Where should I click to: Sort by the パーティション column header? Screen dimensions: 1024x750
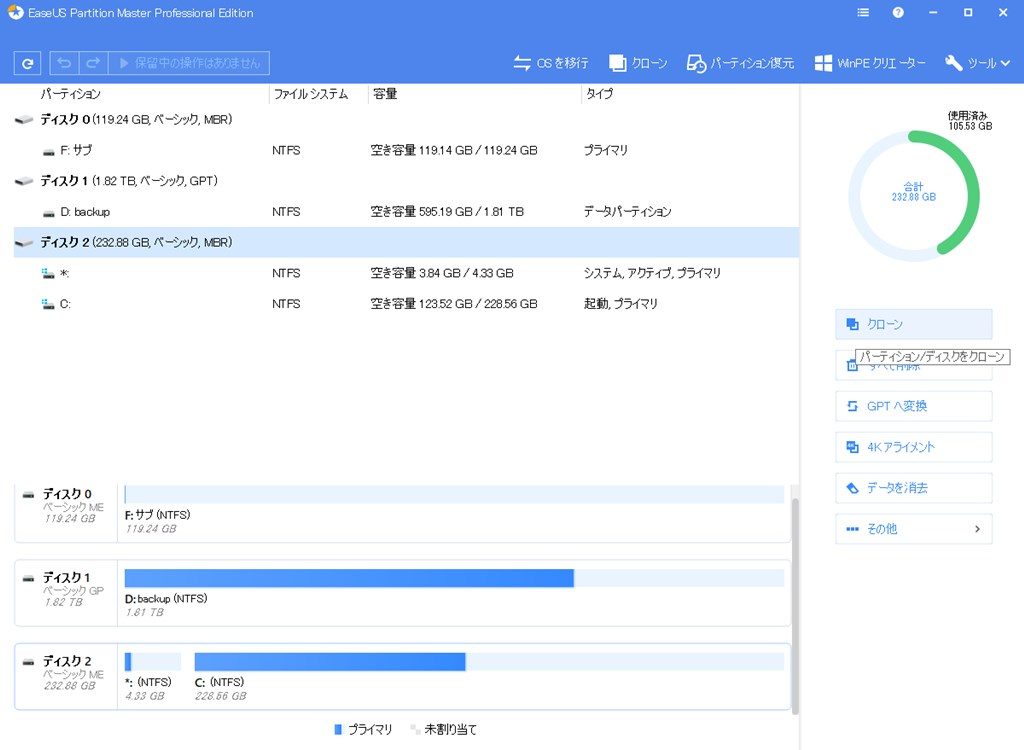coord(71,94)
